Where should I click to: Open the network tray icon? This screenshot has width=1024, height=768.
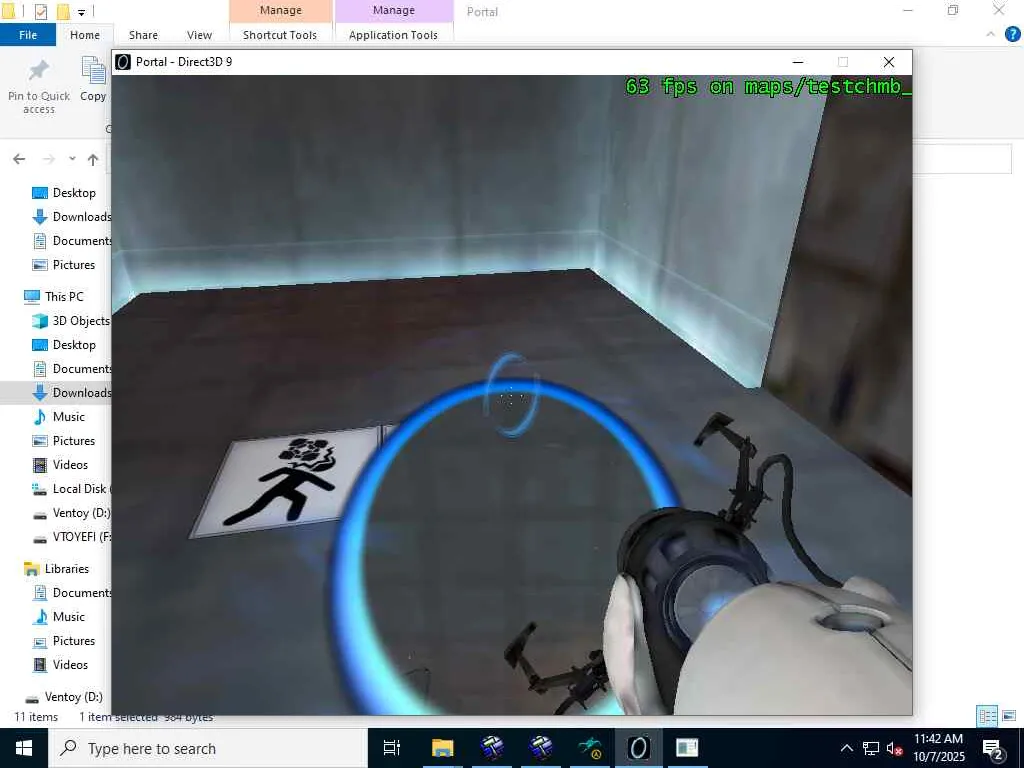(871, 748)
